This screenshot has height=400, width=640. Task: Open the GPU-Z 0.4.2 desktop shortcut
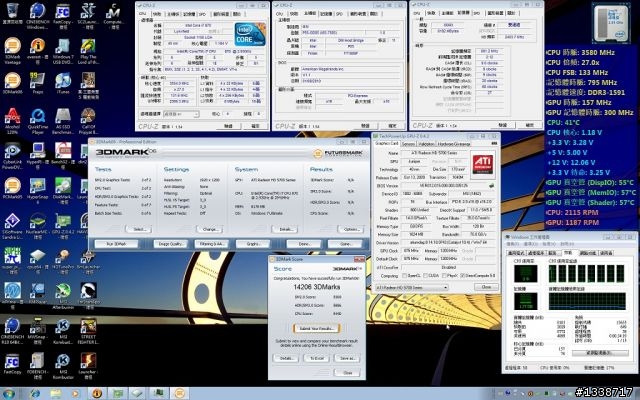(x=62, y=226)
